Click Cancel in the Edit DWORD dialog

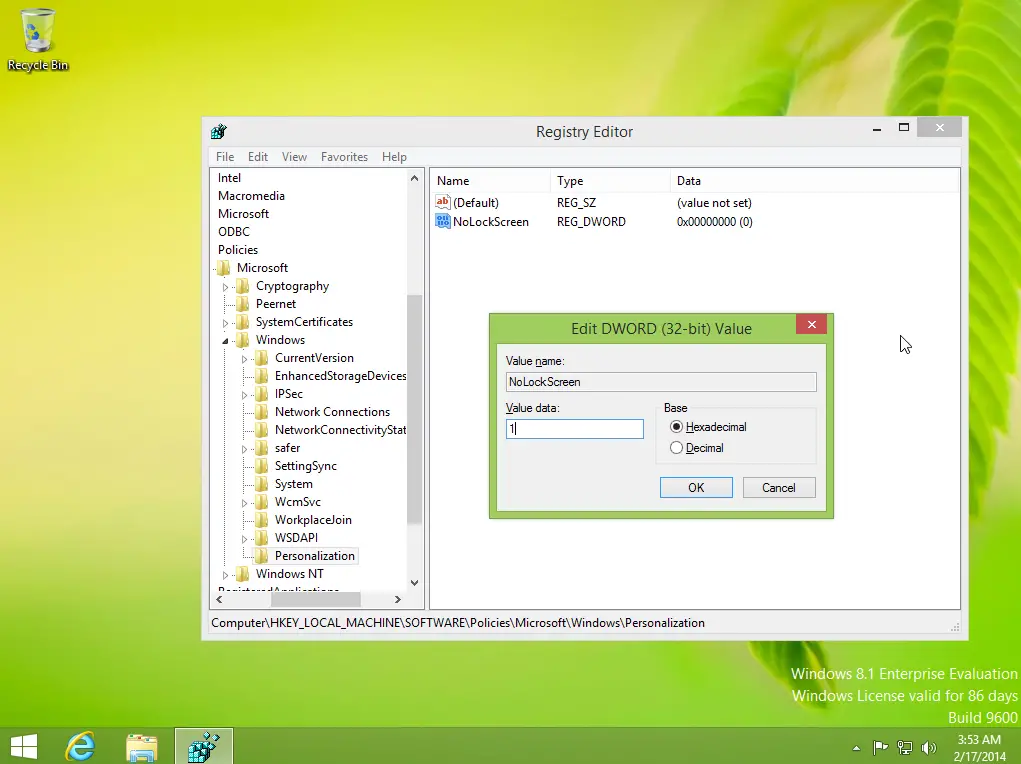pos(778,487)
